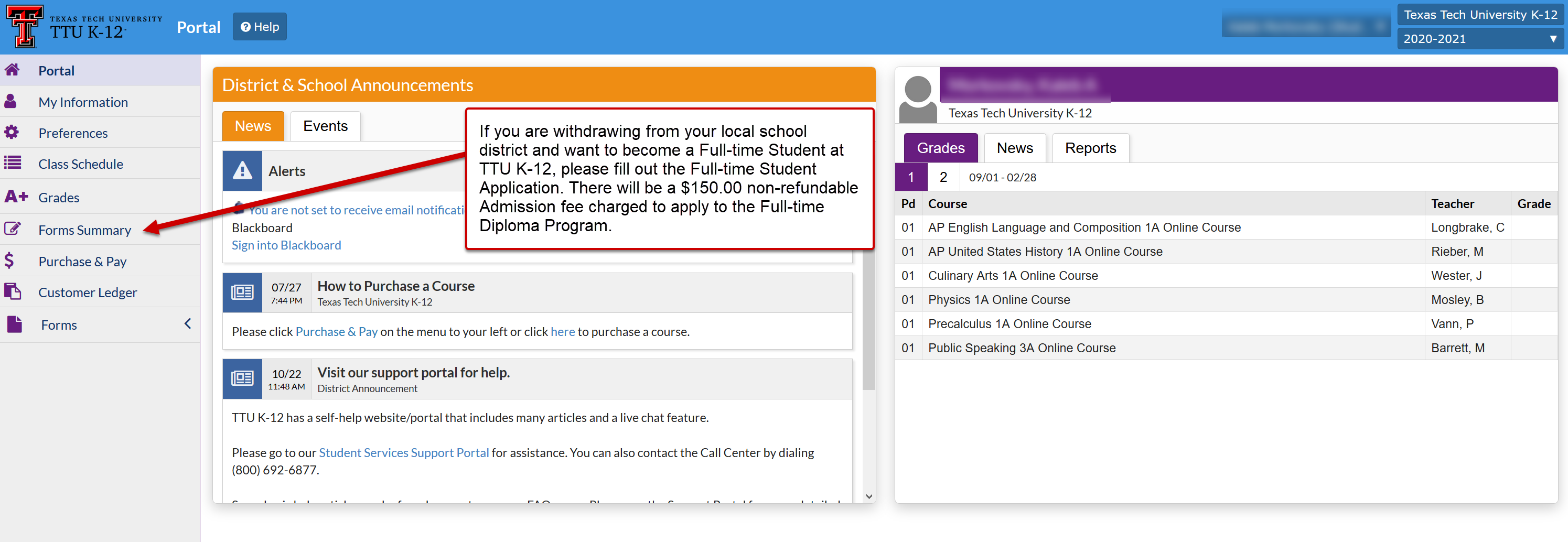Click teacher name Rieber, M
The image size is (1568, 542).
click(1457, 251)
